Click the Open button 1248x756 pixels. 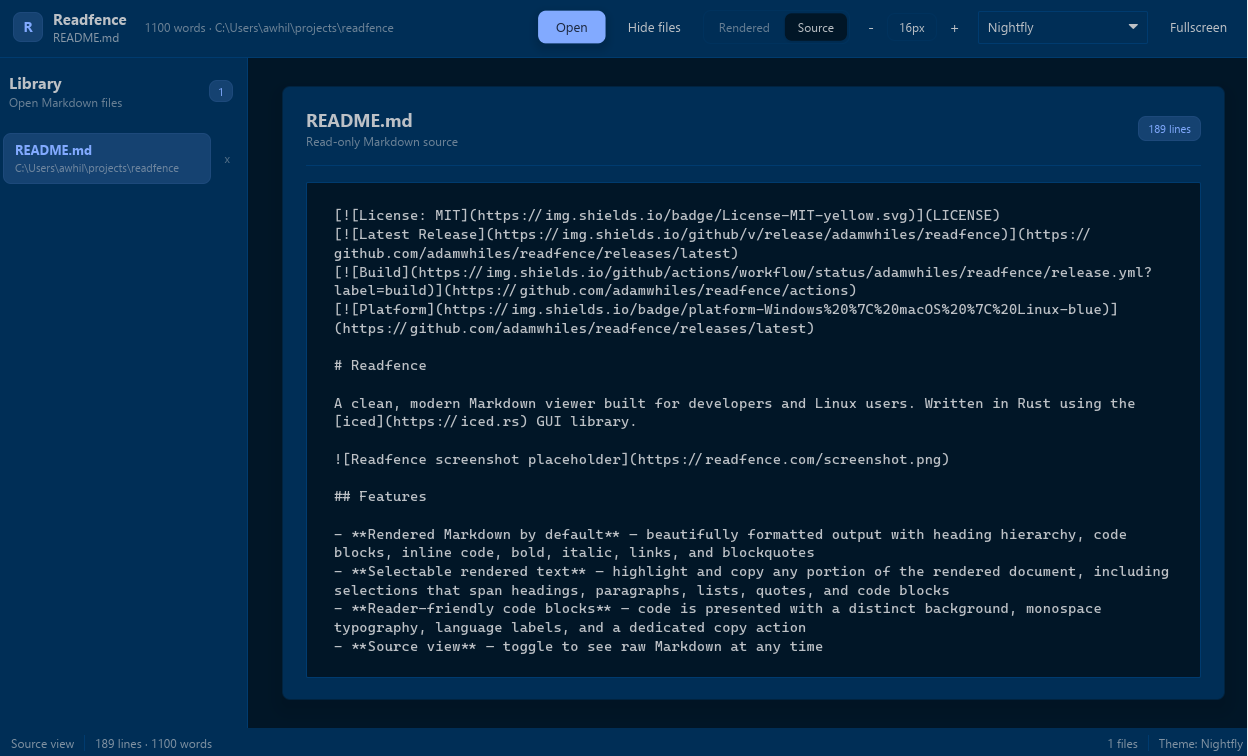point(571,27)
